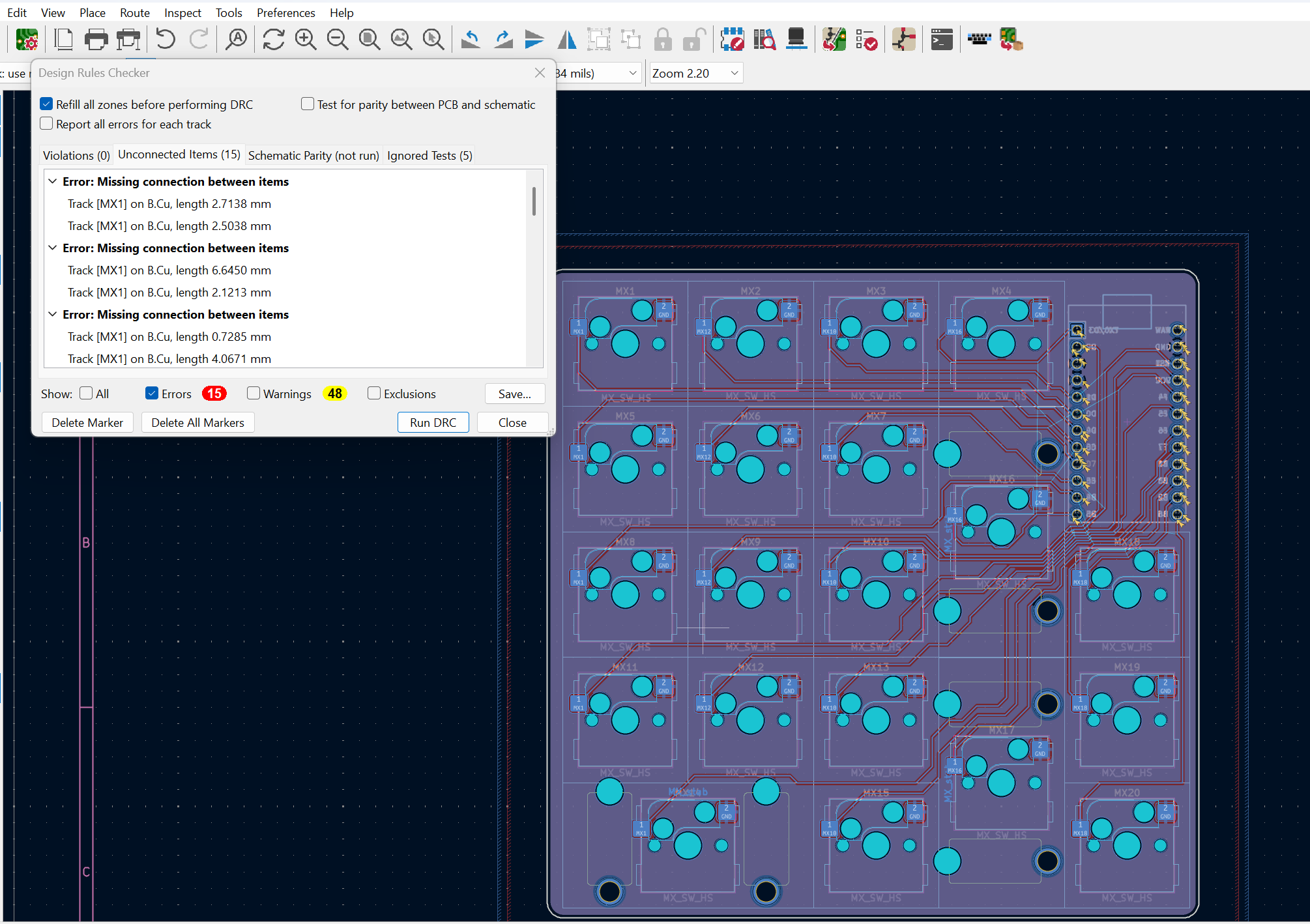Screen dimensions: 1310x924
Task: Collapse the first Missing connection error
Action: [x=53, y=182]
